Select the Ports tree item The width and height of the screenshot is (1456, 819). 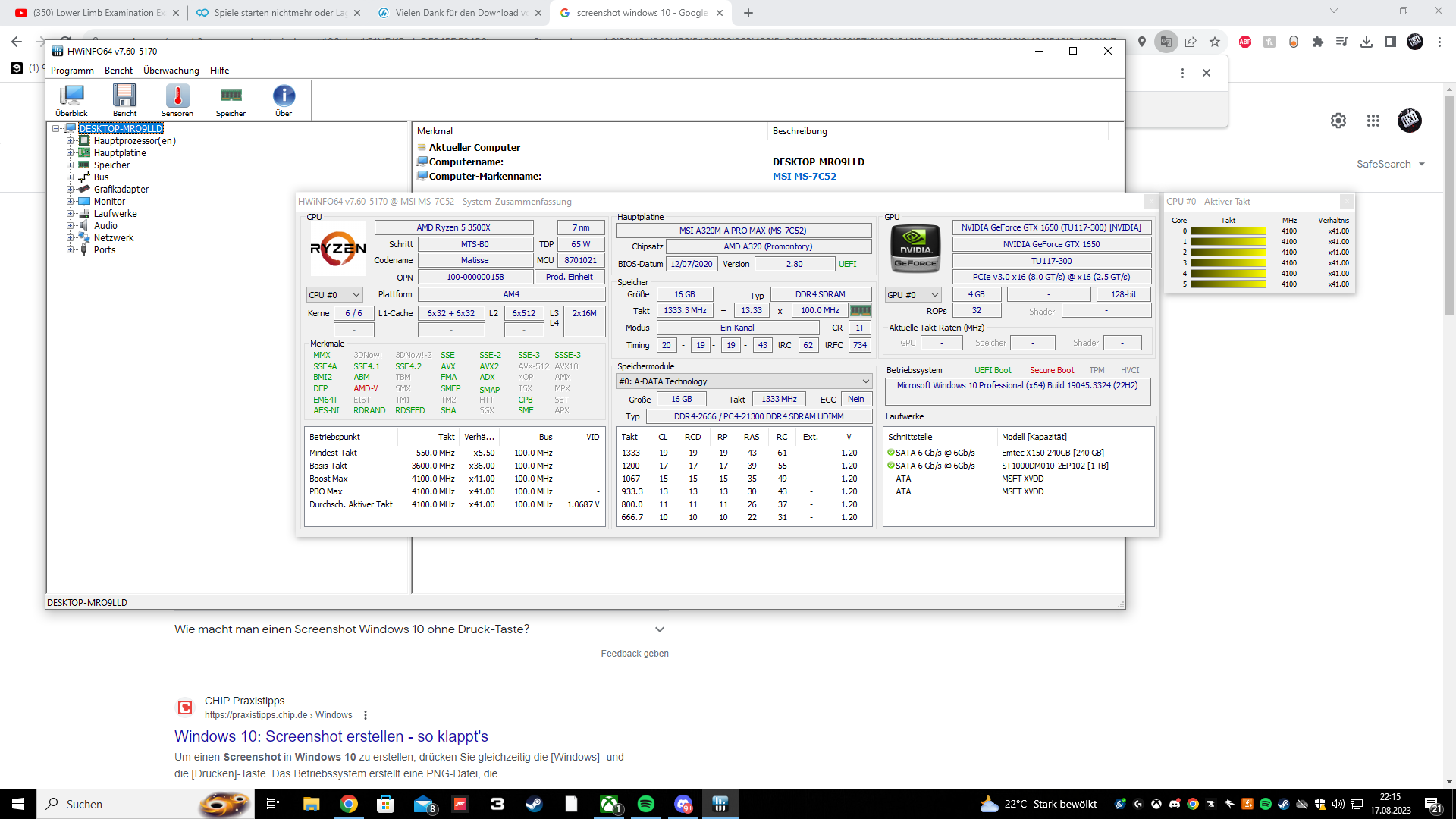point(105,250)
